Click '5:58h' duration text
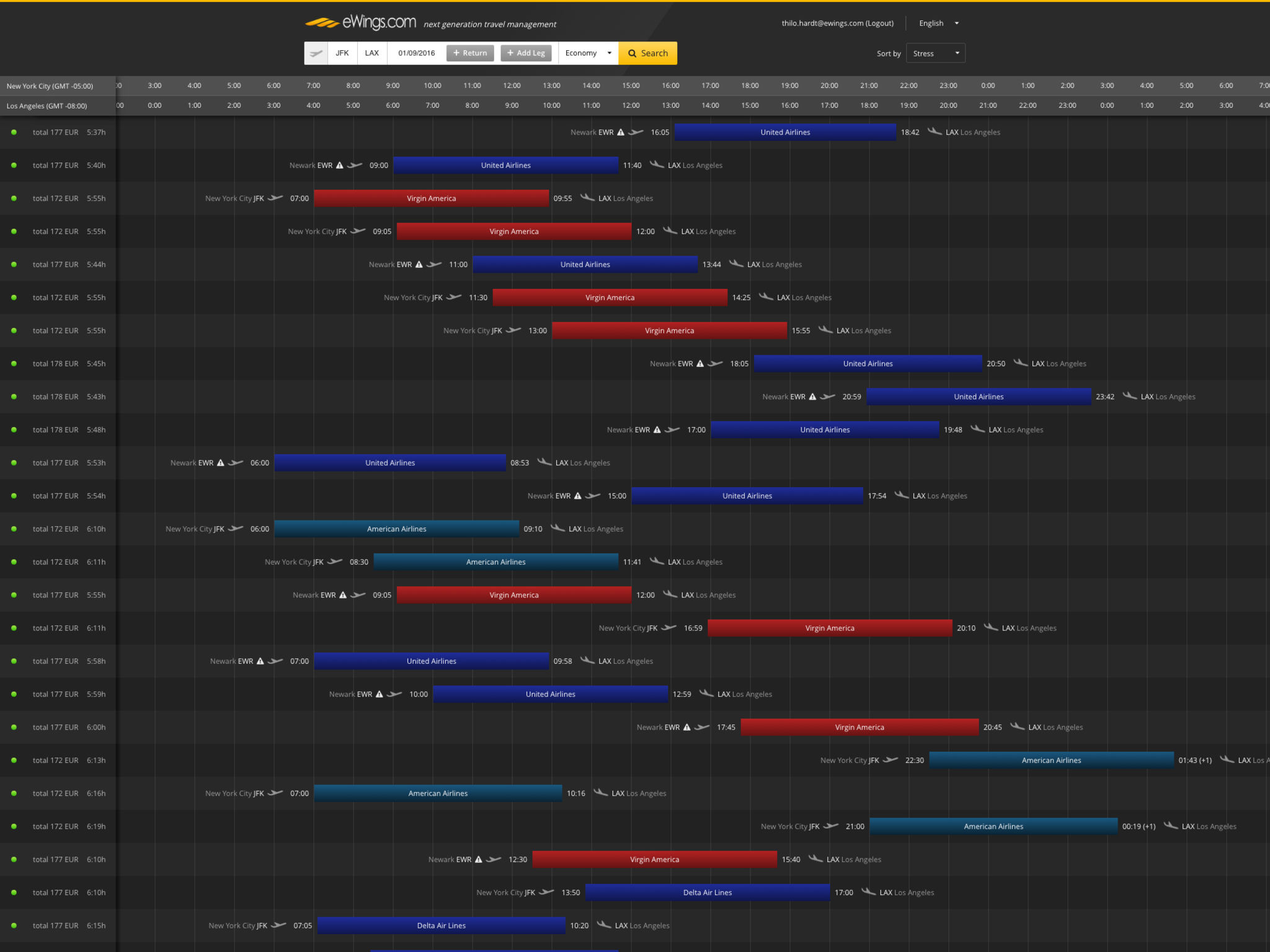Screen dimensions: 1270x952 pos(96,661)
